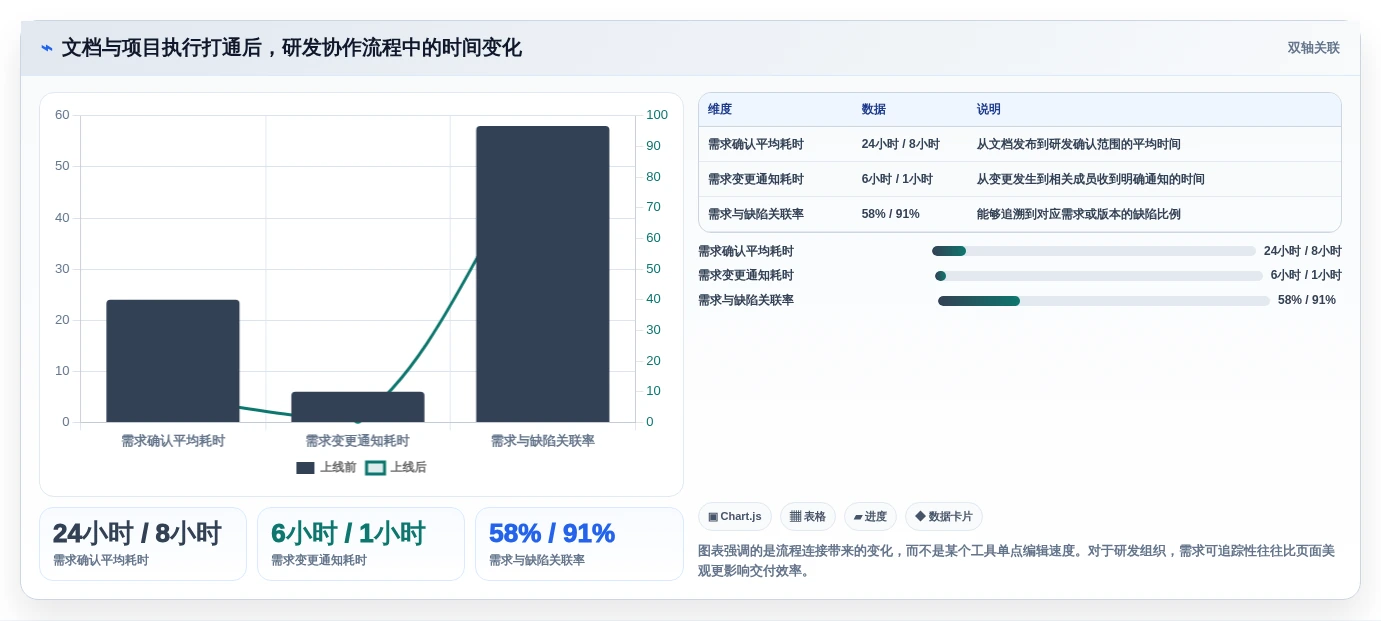The height and width of the screenshot is (621, 1381).
Task: Toggle the 上线前 legend swatch
Action: coord(306,468)
